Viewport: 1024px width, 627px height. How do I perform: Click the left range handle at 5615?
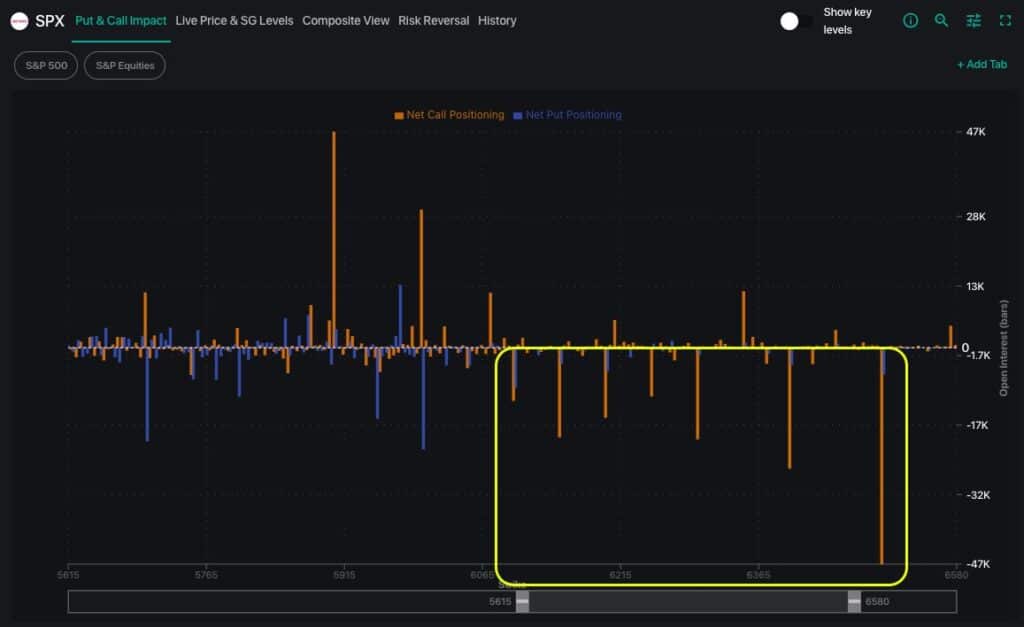click(x=522, y=601)
